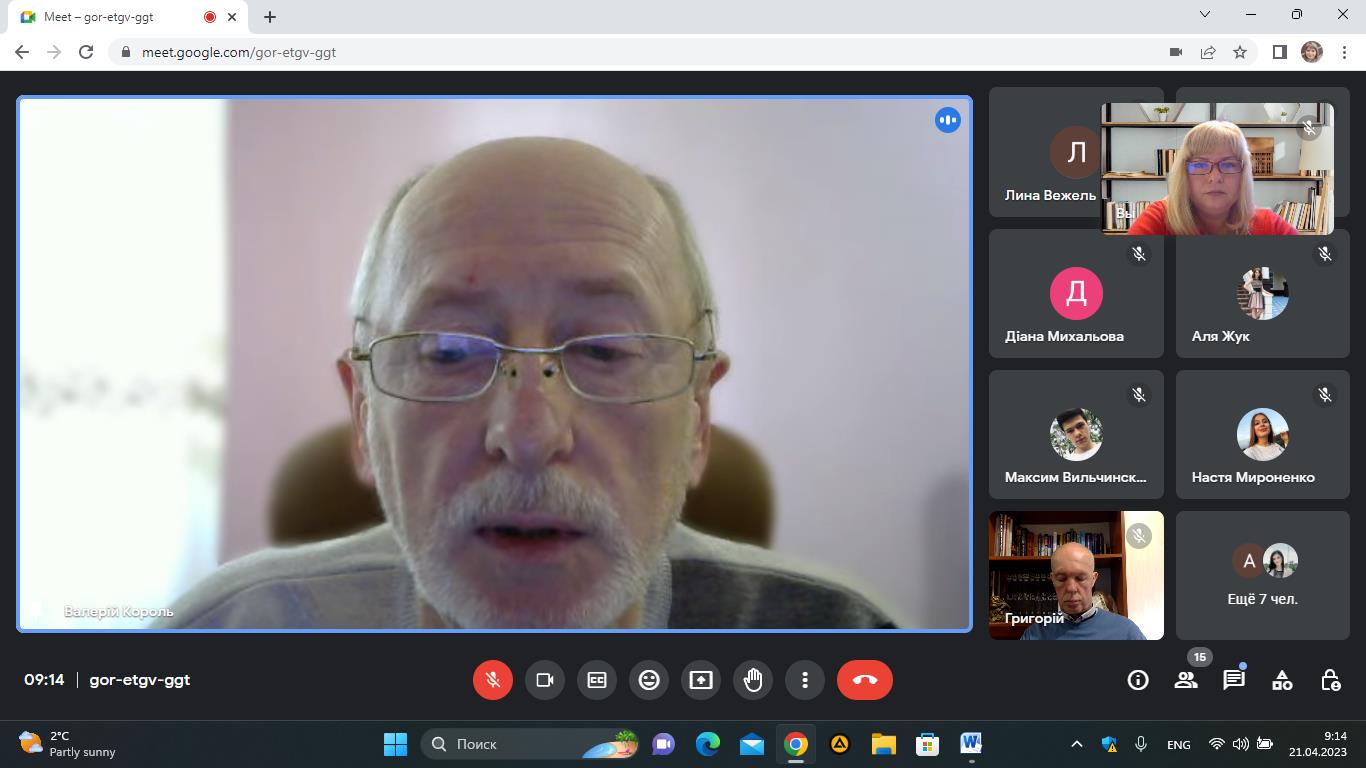1366x768 pixels.
Task: Open the Chat app in taskbar
Action: pos(663,744)
